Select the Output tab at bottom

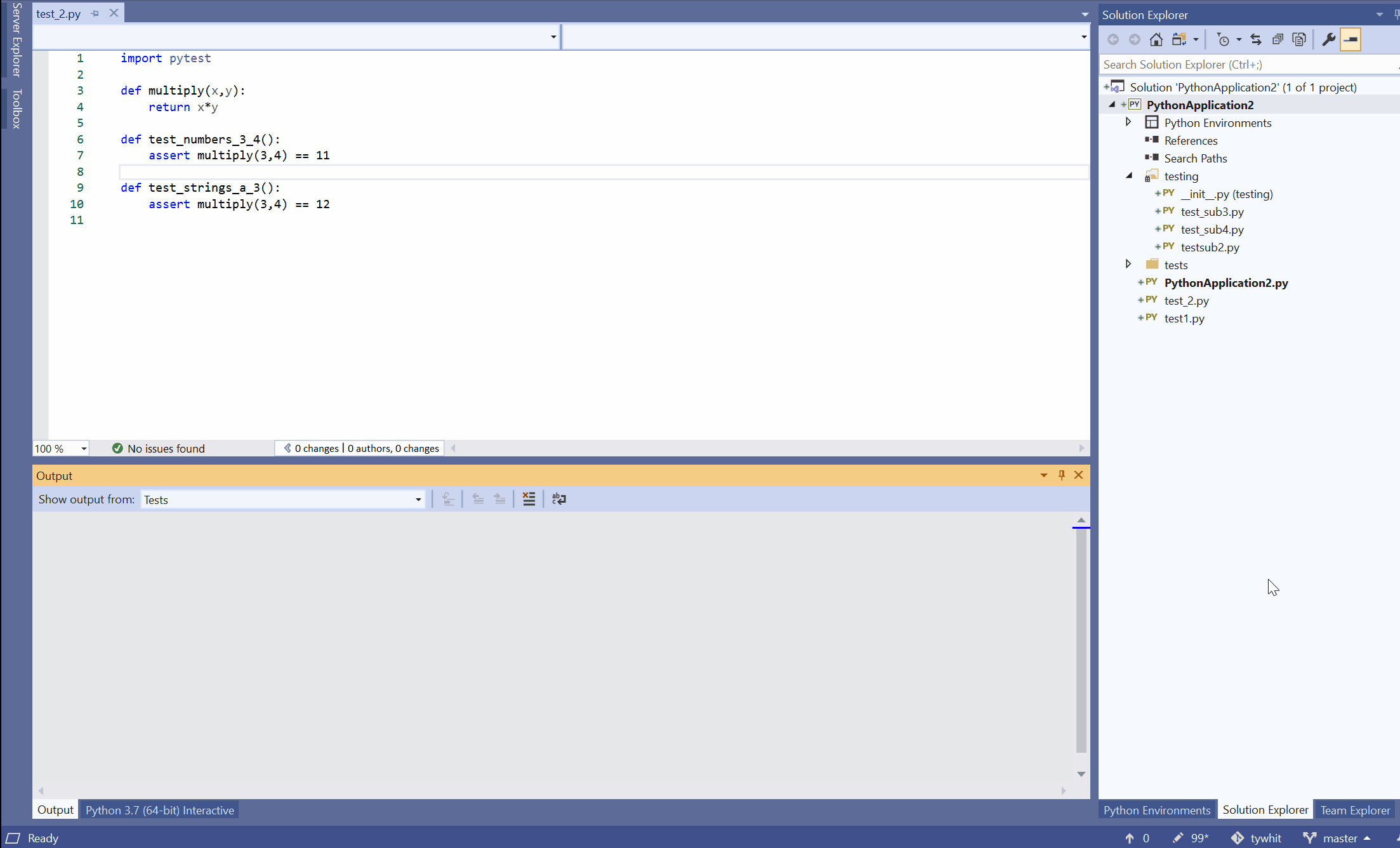[x=54, y=810]
